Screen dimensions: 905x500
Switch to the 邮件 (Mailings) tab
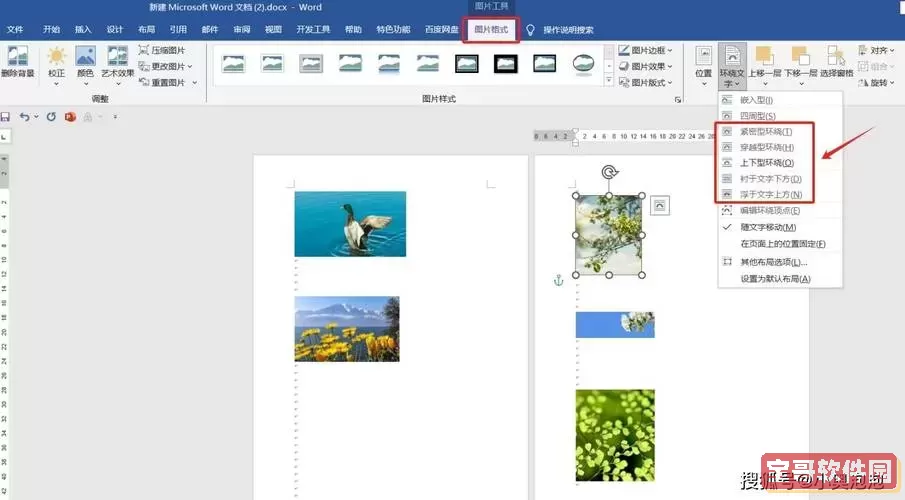(210, 29)
